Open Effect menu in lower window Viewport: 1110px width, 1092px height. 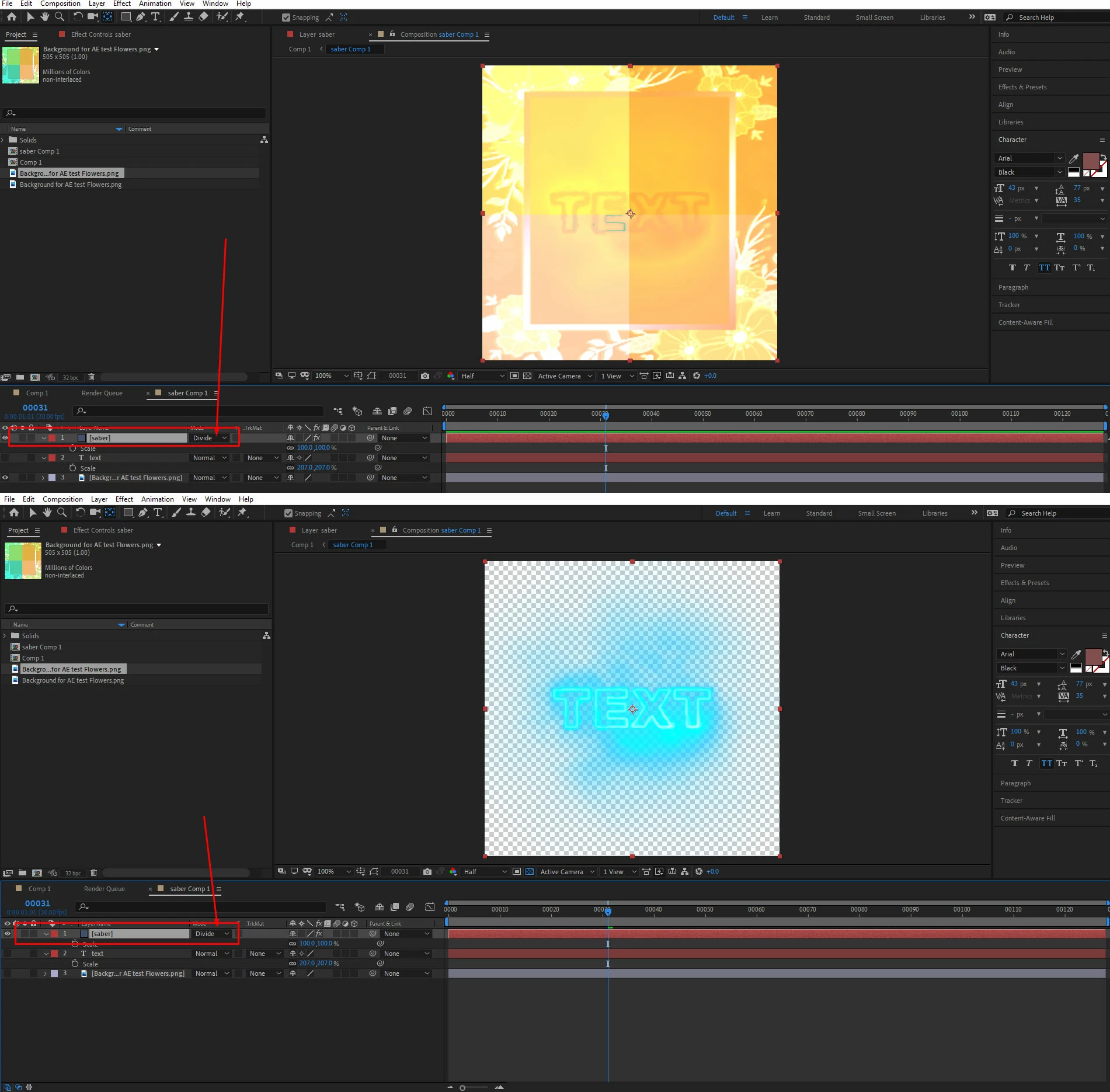124,499
